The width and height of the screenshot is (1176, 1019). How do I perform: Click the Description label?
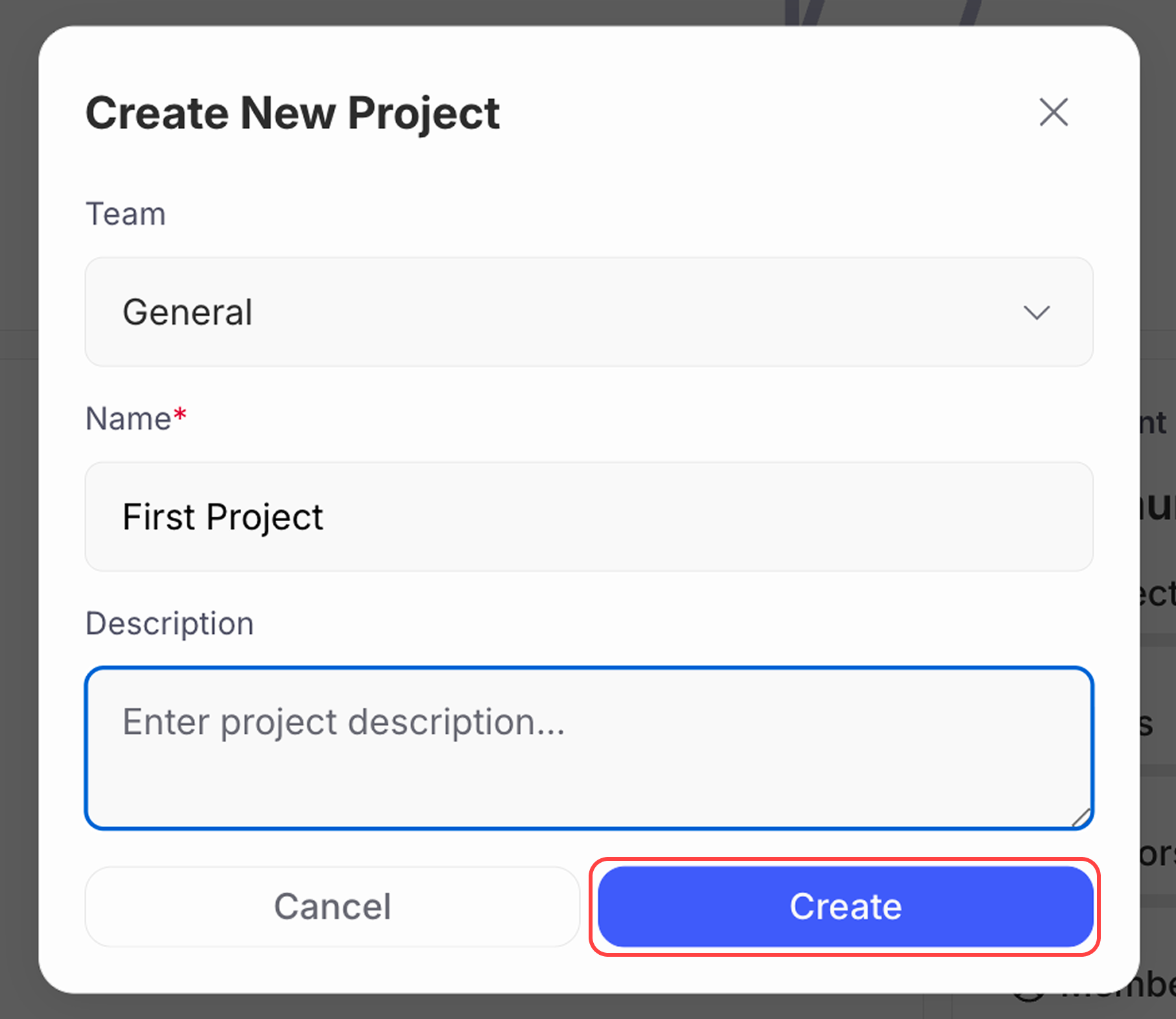pos(169,623)
